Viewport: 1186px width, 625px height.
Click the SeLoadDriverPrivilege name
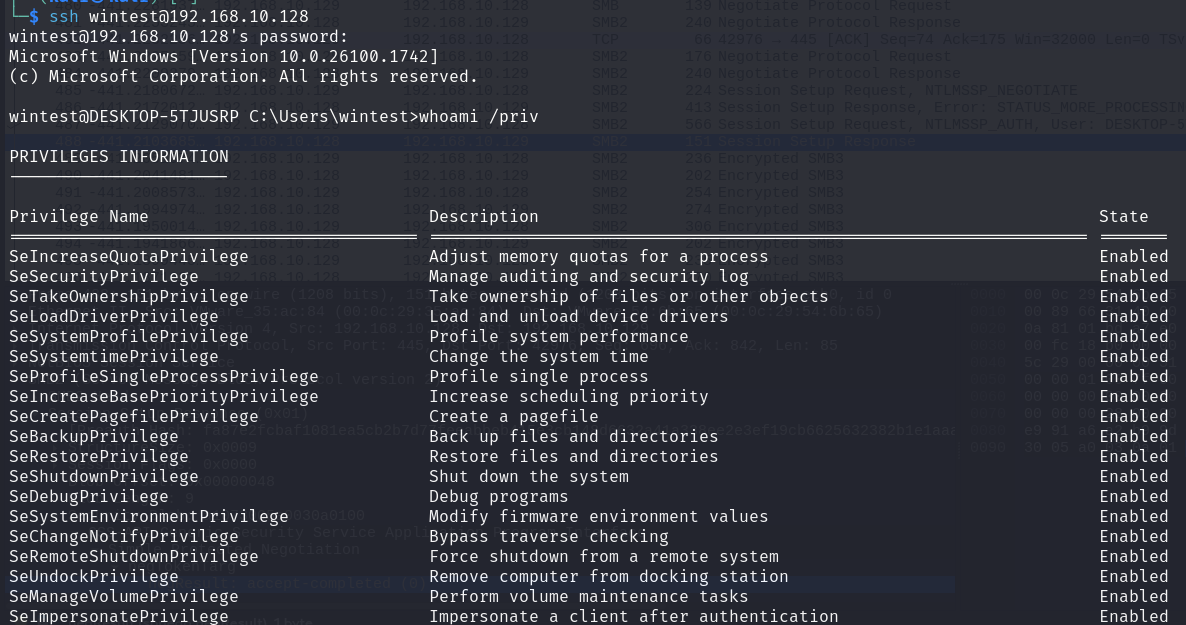(114, 317)
